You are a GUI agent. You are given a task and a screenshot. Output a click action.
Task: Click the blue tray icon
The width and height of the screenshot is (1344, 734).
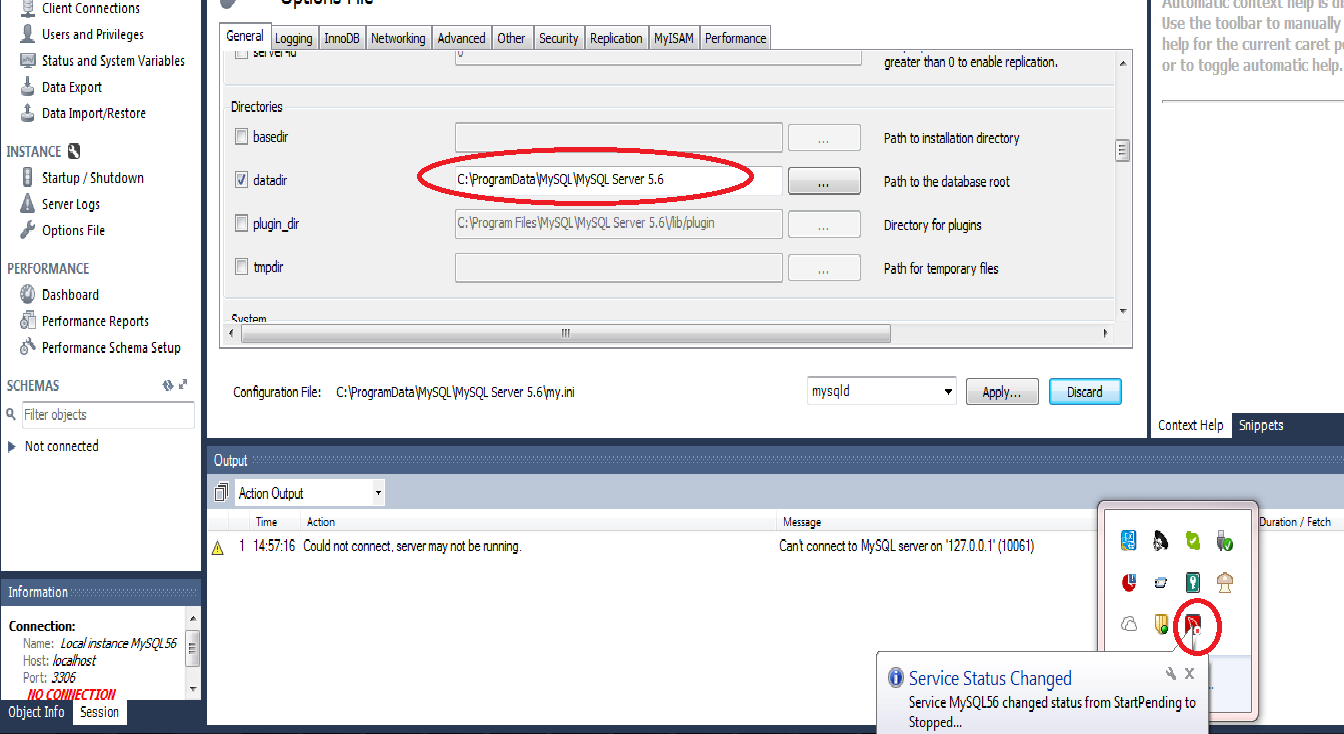click(x=1129, y=541)
